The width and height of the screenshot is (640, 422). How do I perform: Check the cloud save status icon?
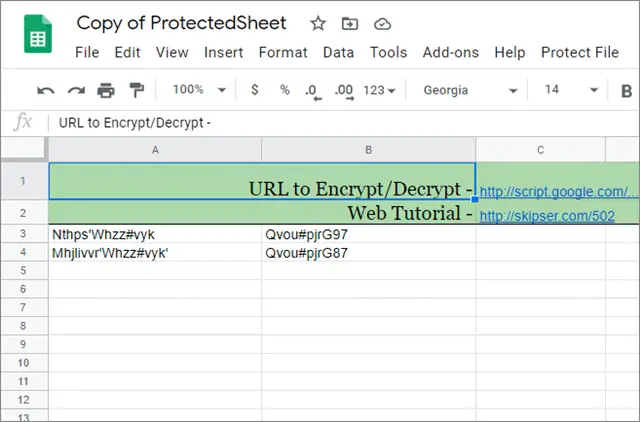[x=382, y=24]
